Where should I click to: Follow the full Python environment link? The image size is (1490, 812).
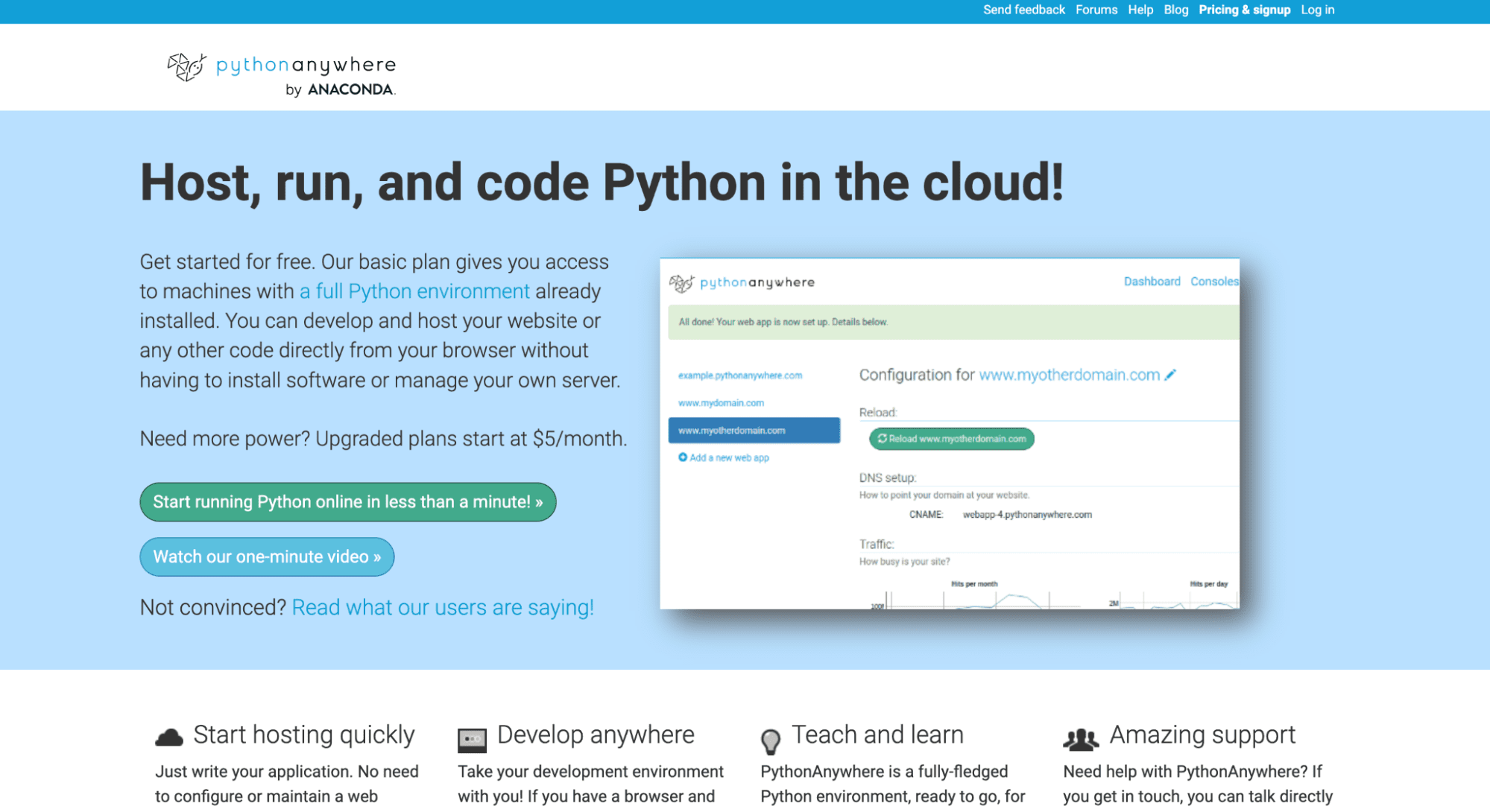[414, 291]
